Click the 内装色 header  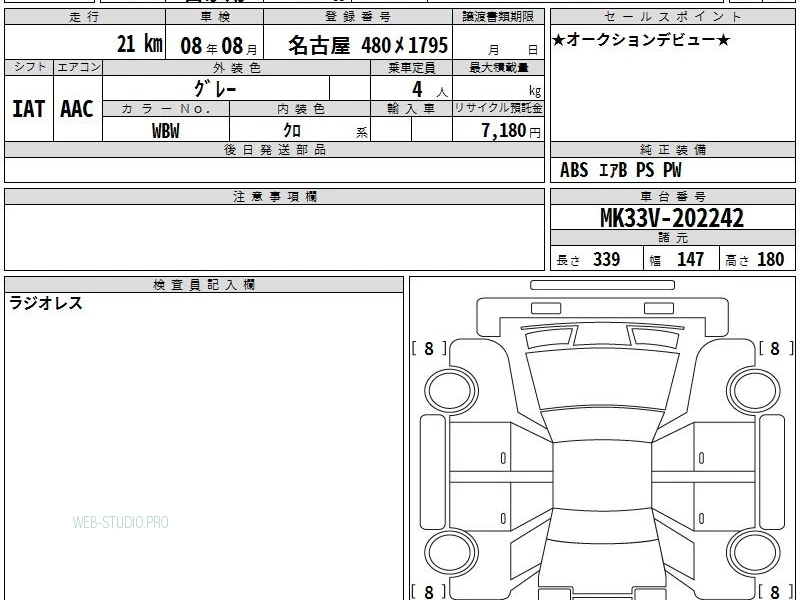(x=301, y=109)
